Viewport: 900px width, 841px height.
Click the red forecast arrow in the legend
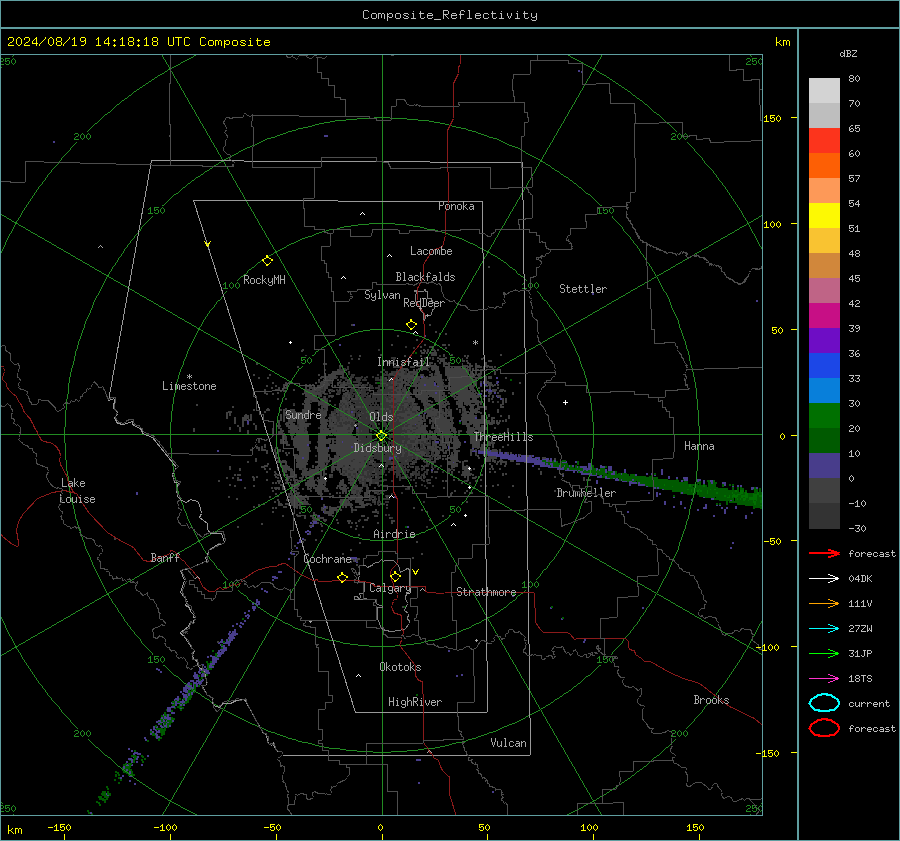click(824, 553)
